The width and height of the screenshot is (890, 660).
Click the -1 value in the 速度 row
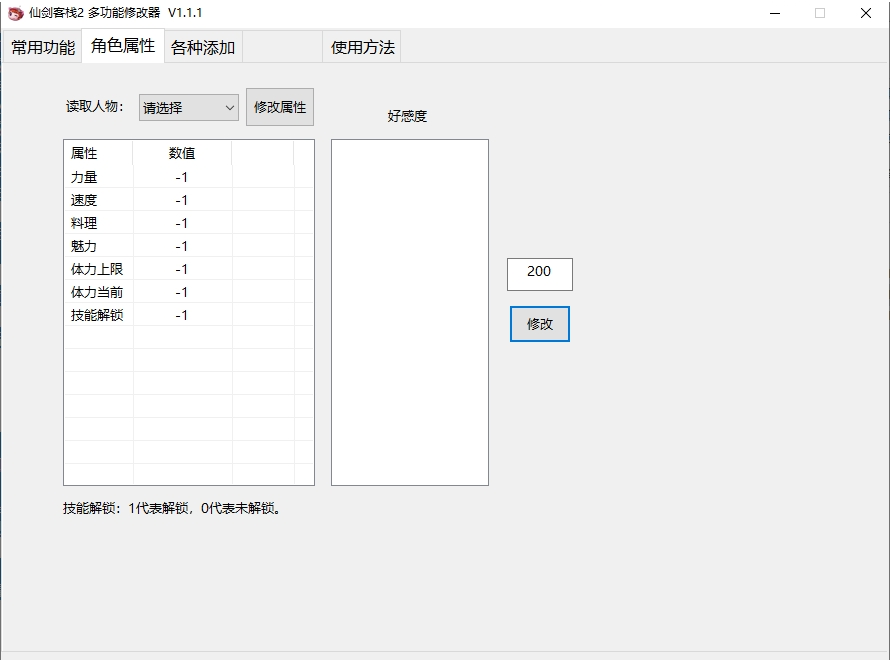[x=182, y=200]
